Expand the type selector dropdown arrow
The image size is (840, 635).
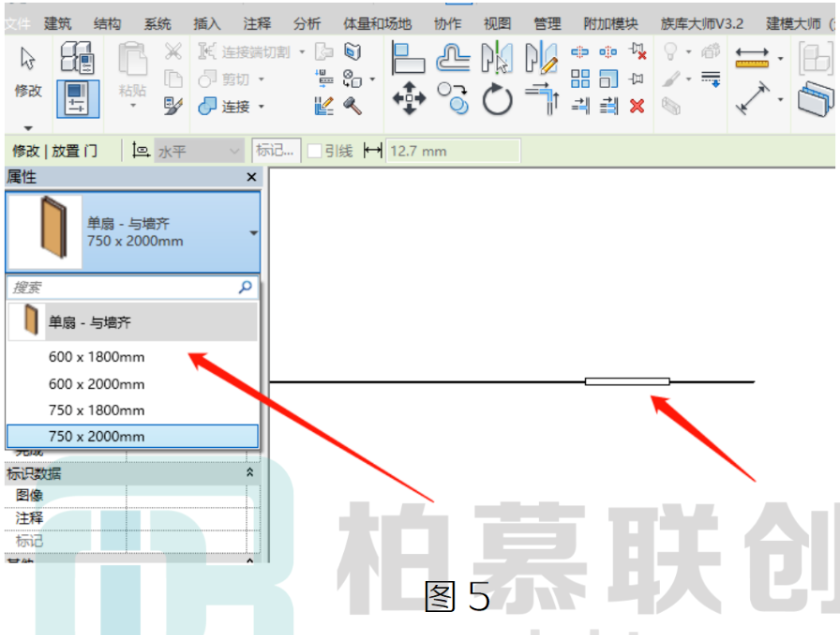(253, 233)
